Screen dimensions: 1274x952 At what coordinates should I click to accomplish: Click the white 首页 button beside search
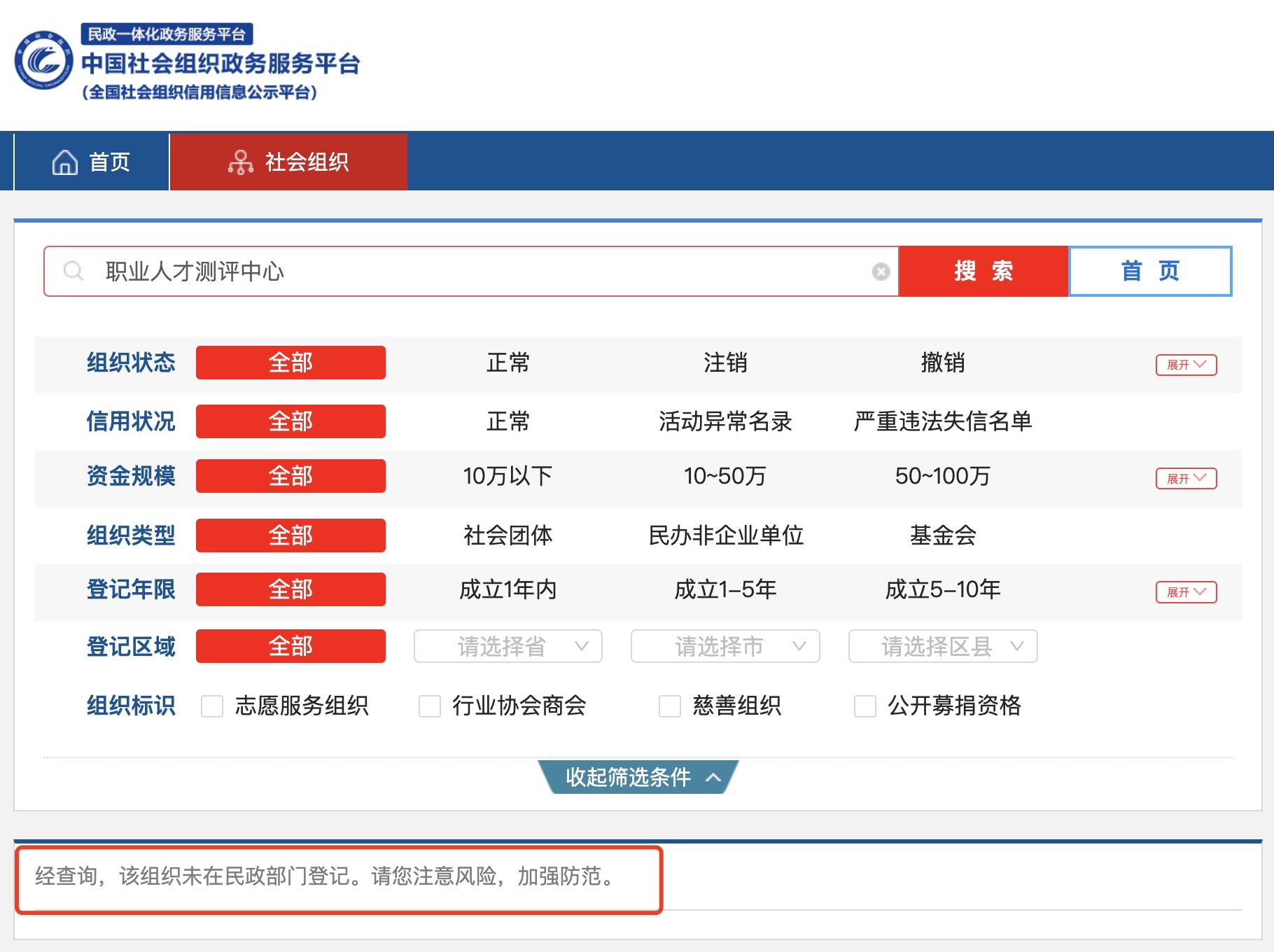pos(1150,271)
